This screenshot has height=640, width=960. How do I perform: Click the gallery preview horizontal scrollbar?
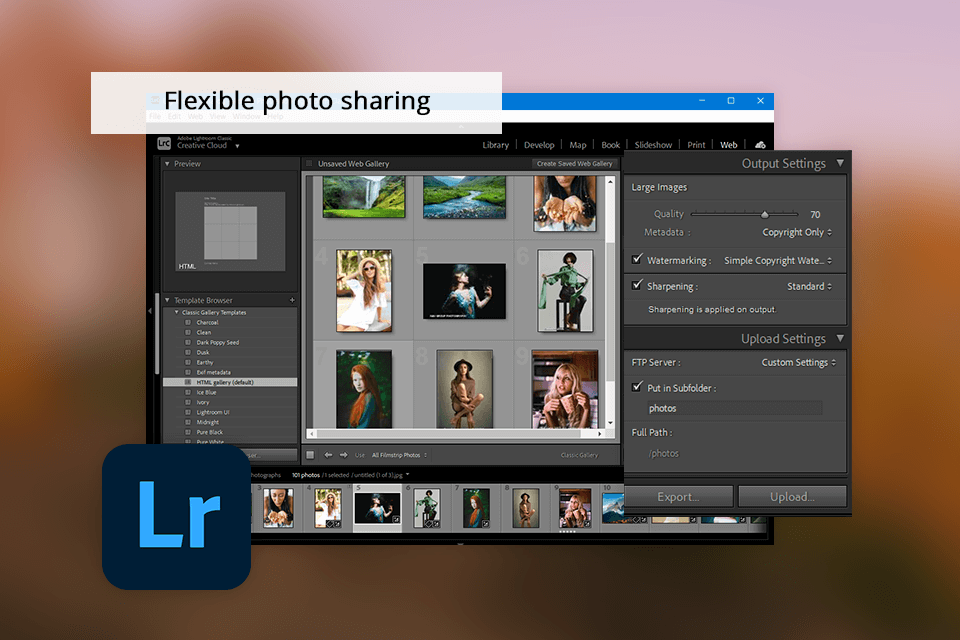point(449,434)
